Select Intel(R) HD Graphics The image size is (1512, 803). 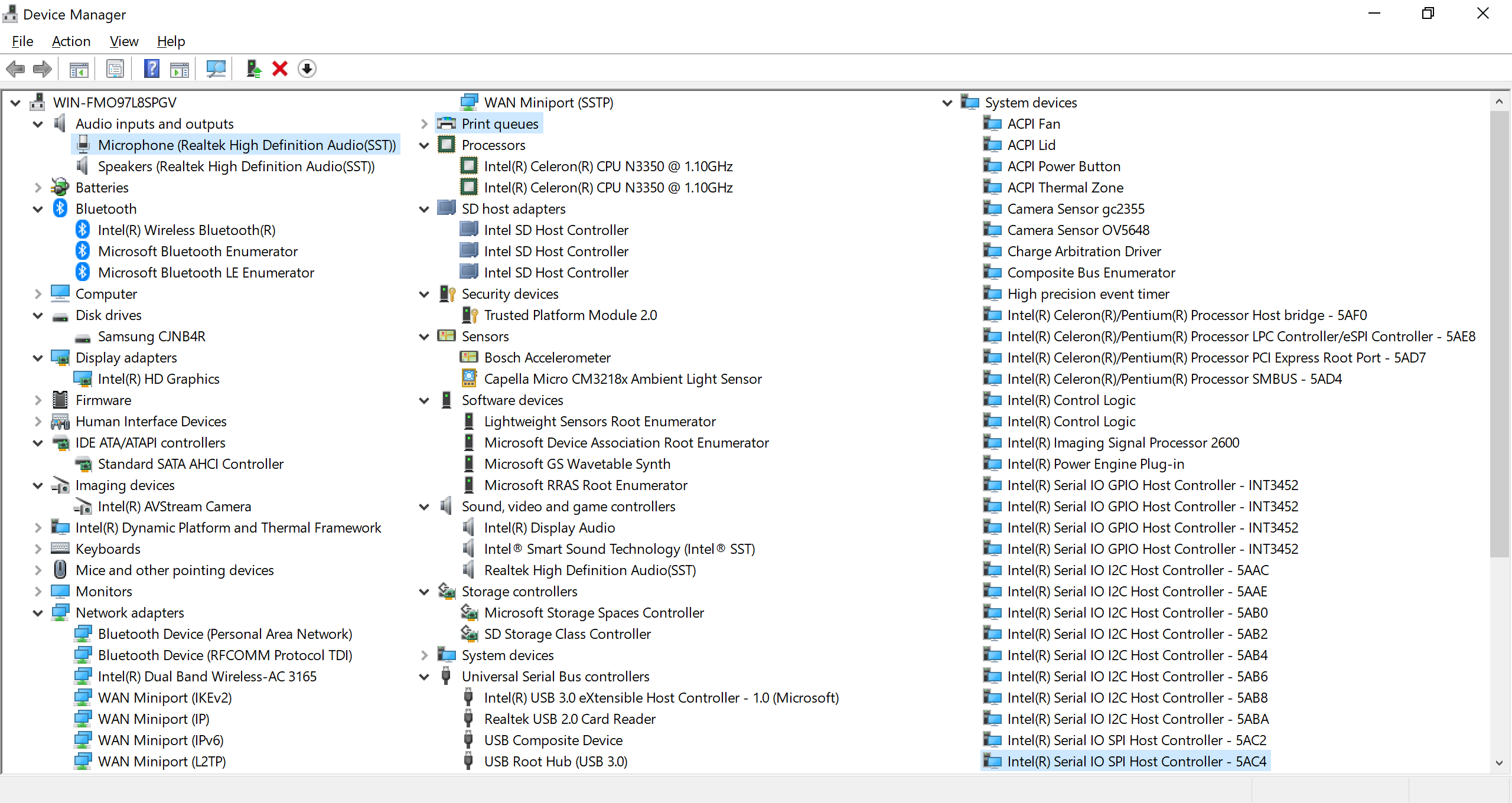[x=158, y=378]
